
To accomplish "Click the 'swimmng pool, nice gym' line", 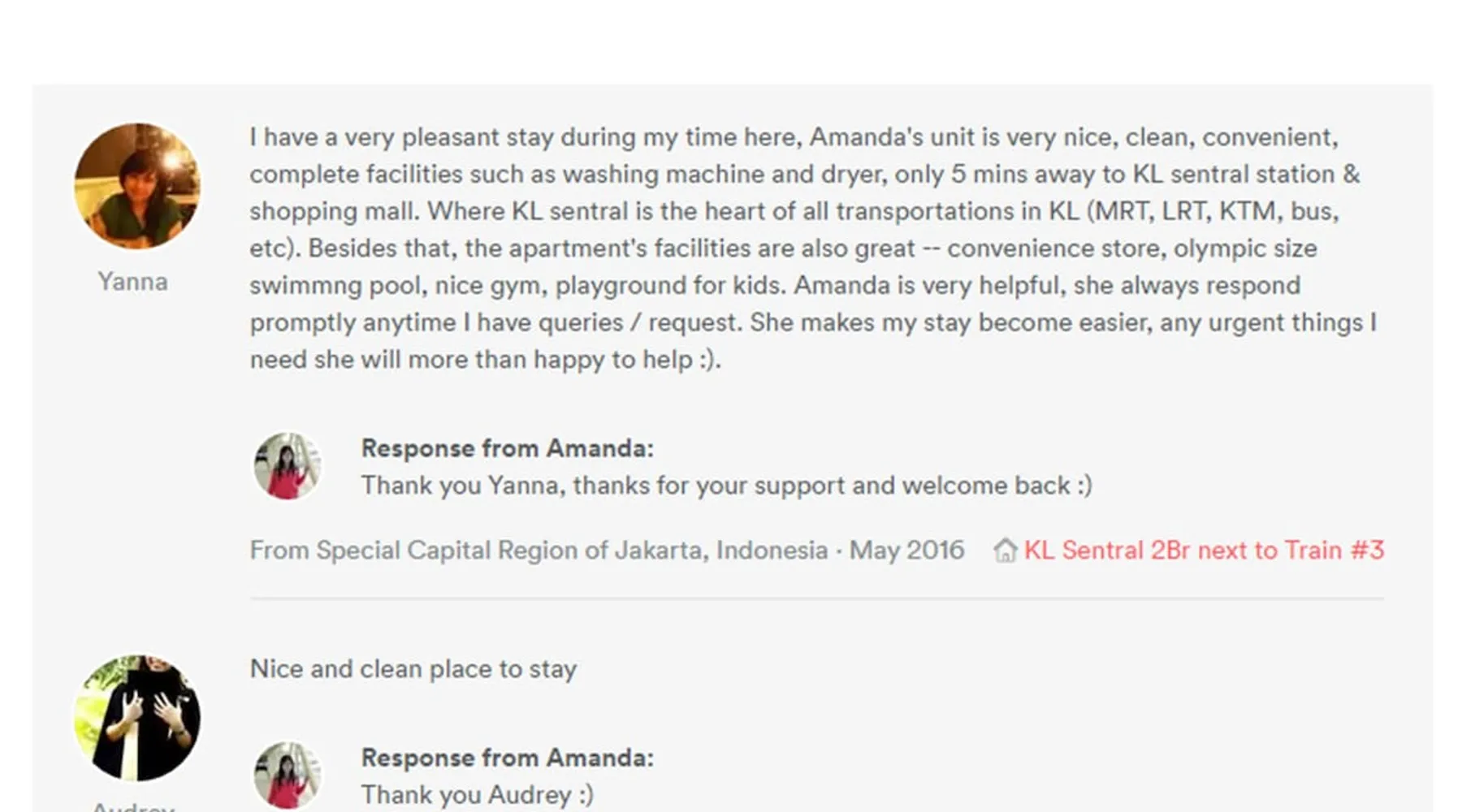I will [775, 286].
